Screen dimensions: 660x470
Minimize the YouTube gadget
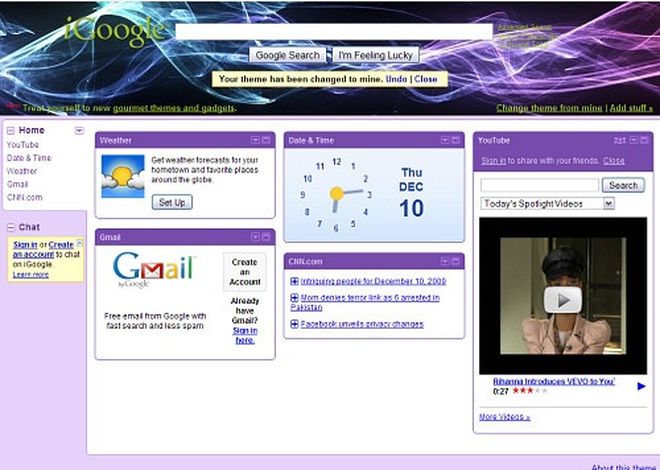point(644,140)
